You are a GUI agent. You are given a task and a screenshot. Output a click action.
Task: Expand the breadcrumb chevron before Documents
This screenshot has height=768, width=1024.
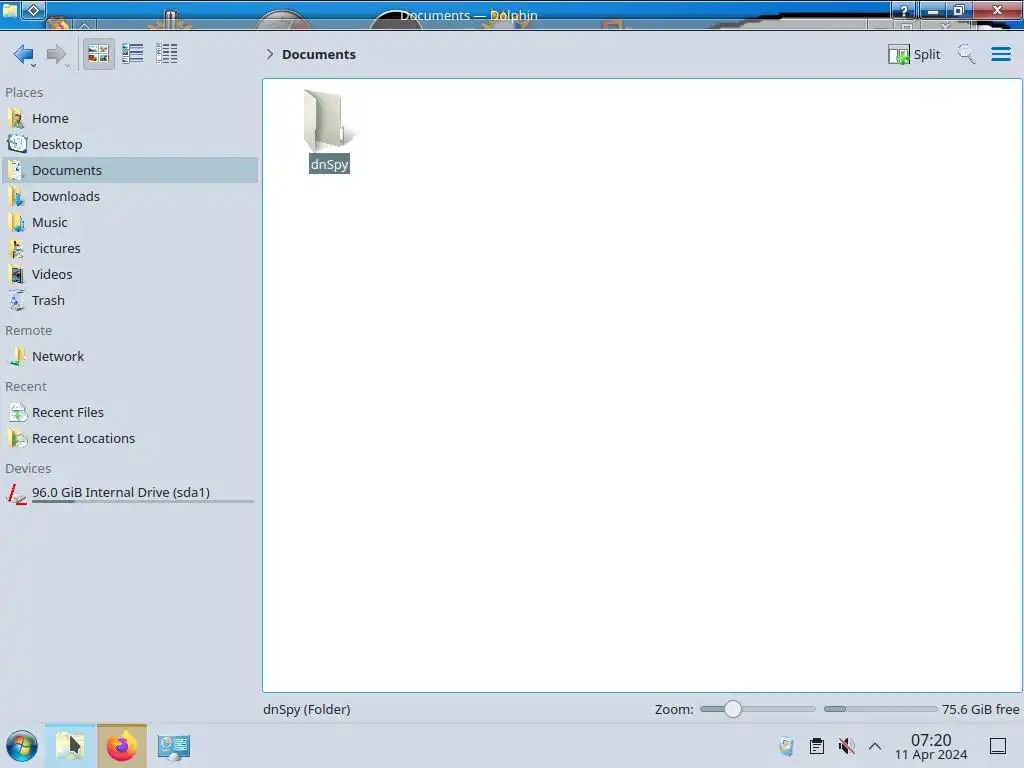(x=270, y=54)
